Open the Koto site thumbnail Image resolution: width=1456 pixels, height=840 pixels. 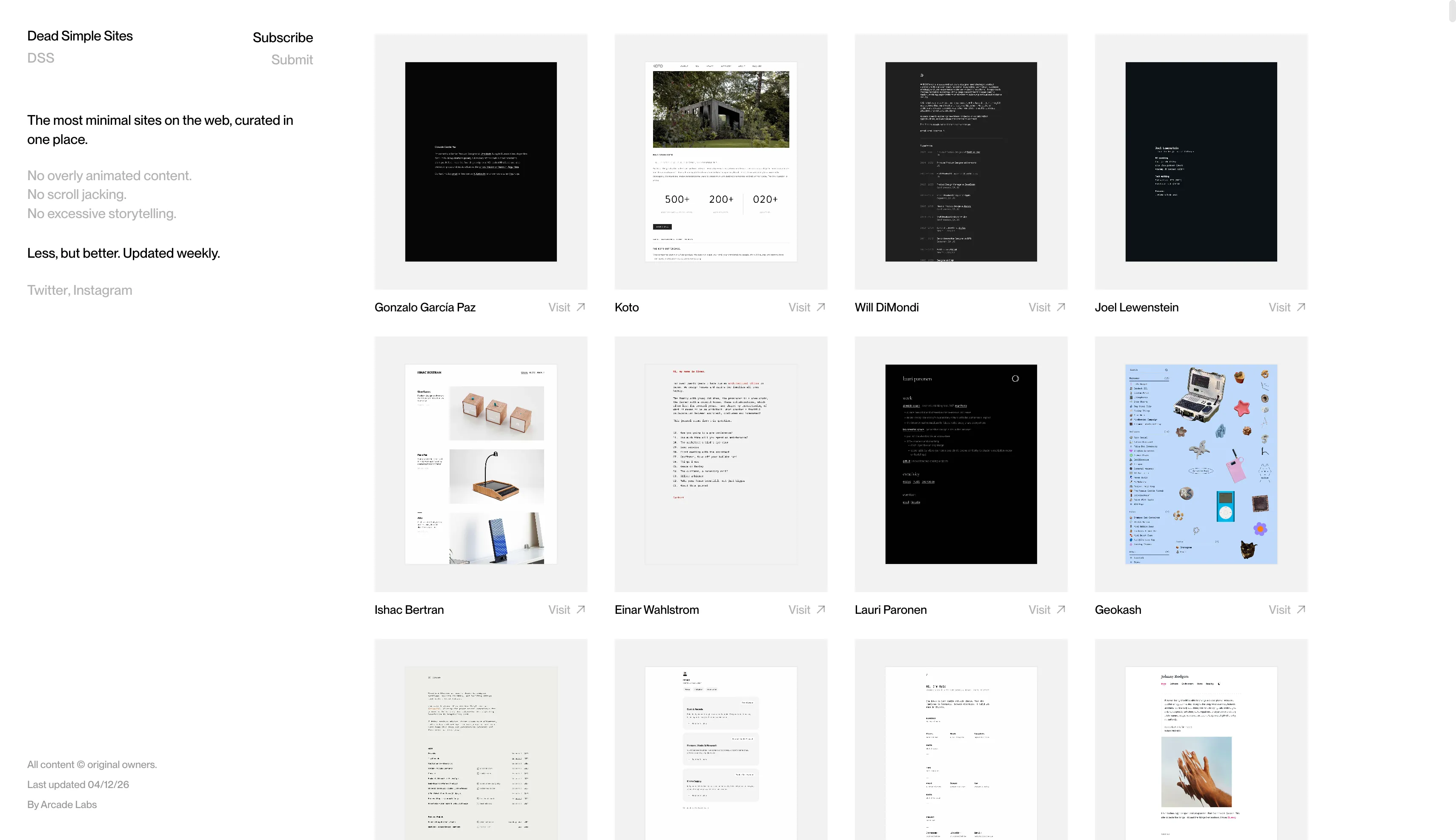(721, 161)
